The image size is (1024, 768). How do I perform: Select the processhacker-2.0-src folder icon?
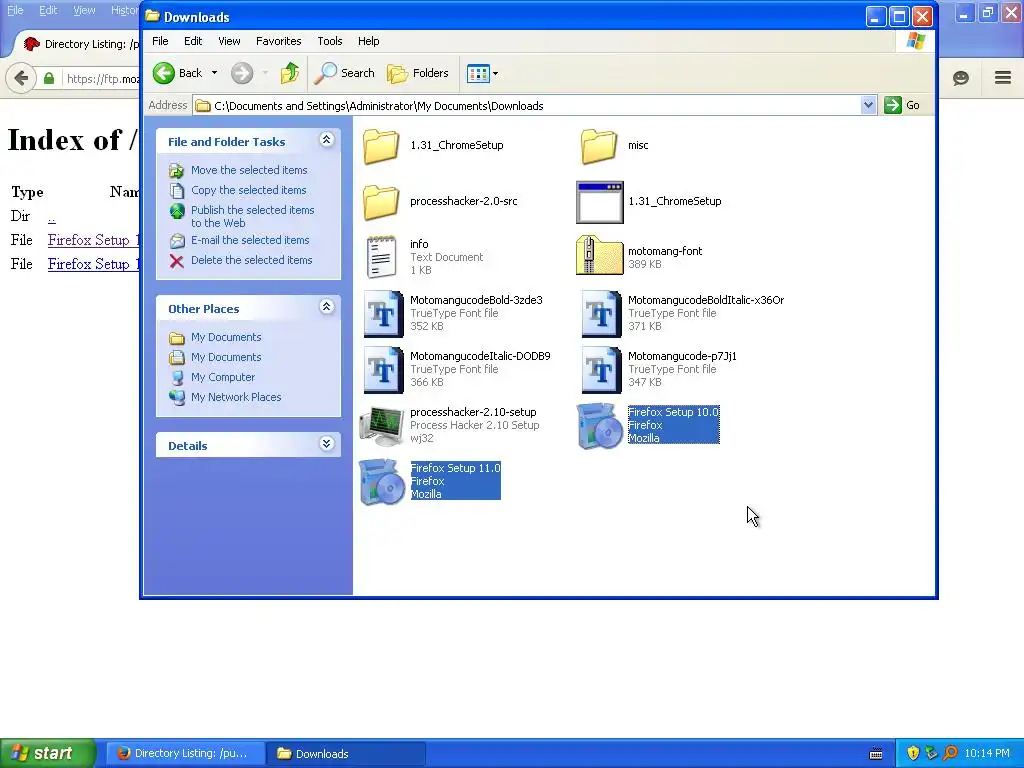pyautogui.click(x=381, y=202)
